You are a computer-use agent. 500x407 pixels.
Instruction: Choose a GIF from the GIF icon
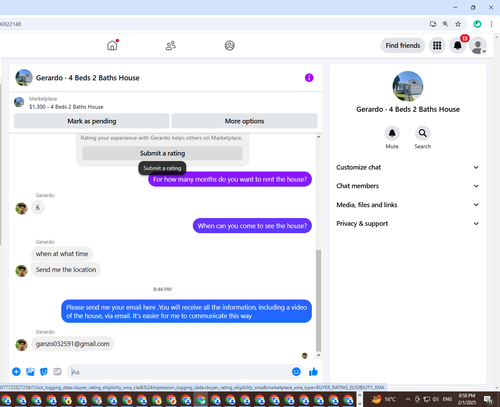point(57,371)
